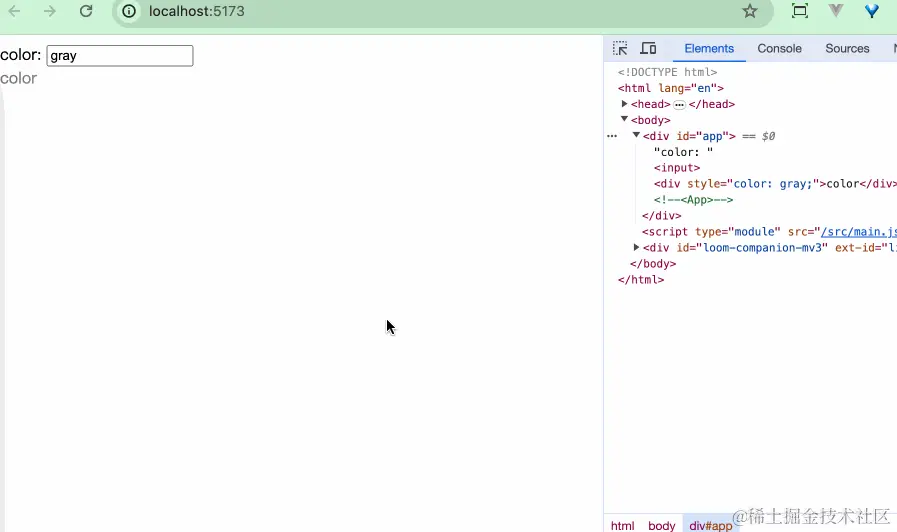The width and height of the screenshot is (897, 532).
Task: Expand the loom-companion-mv3 div node
Action: pos(636,247)
